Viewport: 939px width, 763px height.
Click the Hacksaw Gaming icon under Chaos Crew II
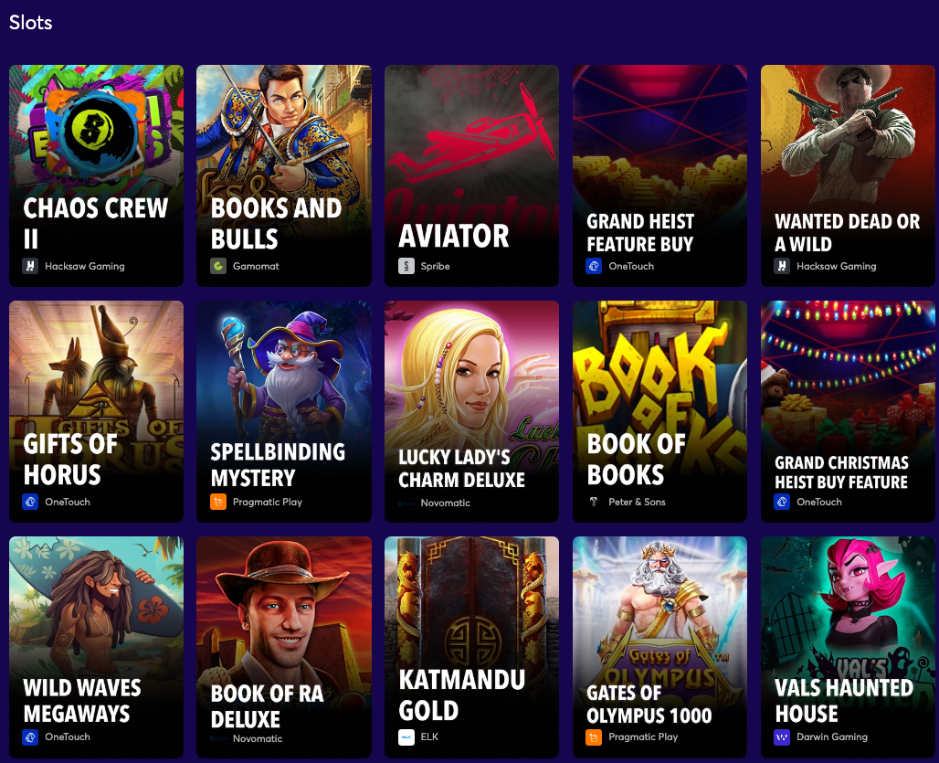[31, 266]
